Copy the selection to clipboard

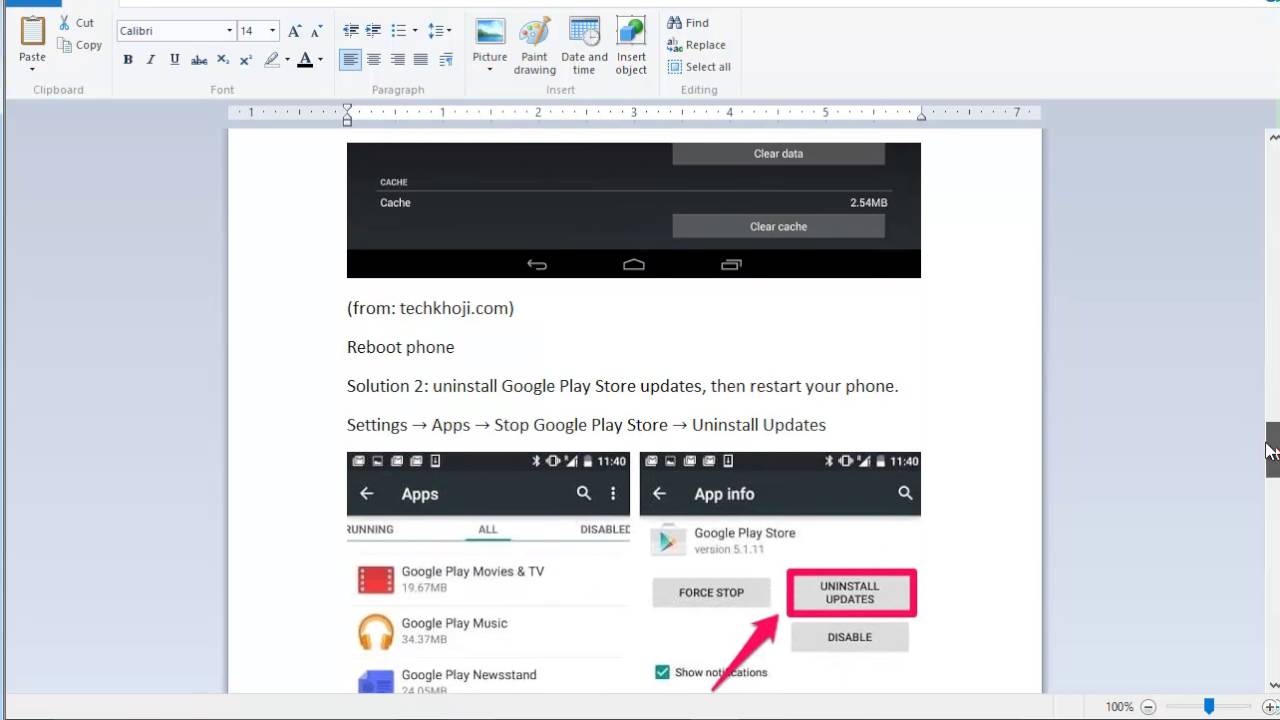(79, 45)
